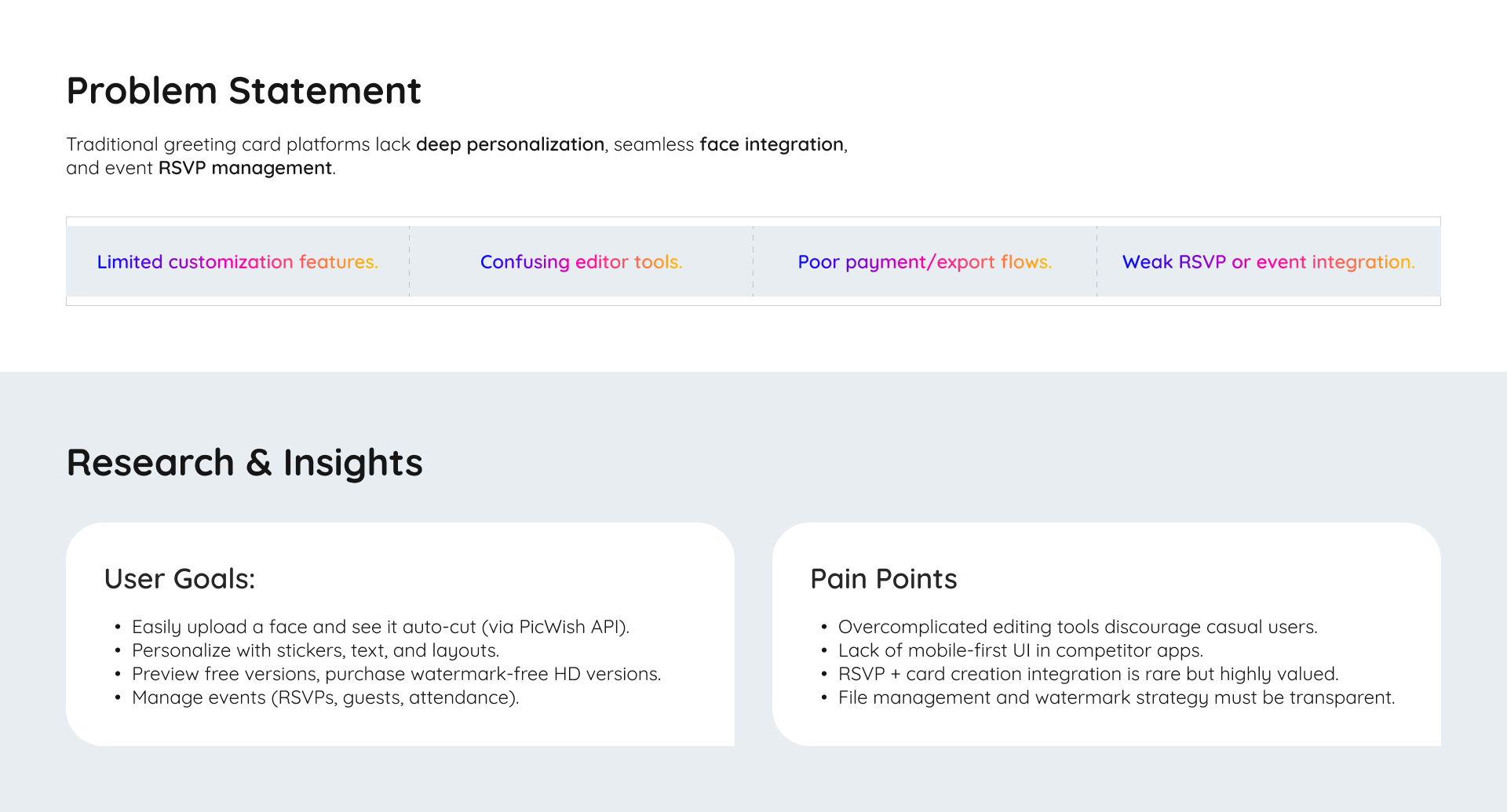Screen dimensions: 1507x812
Task: Click 'Weak RSVP or event integration.' text
Action: click(1268, 262)
